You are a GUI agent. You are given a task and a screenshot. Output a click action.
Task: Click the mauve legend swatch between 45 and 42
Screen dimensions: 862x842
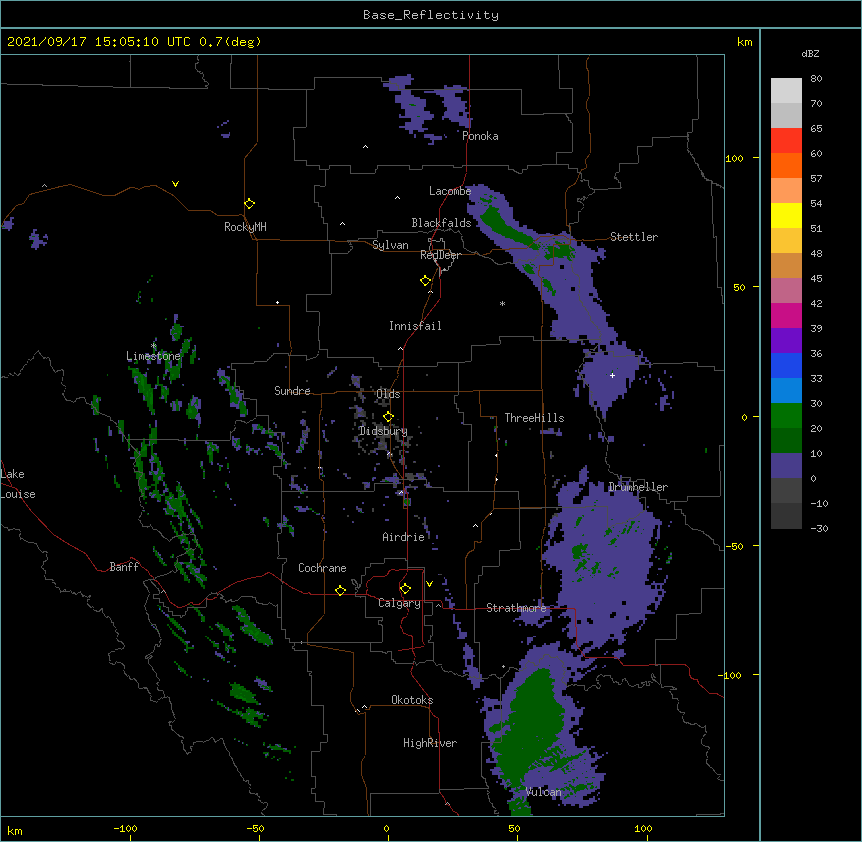[x=786, y=291]
